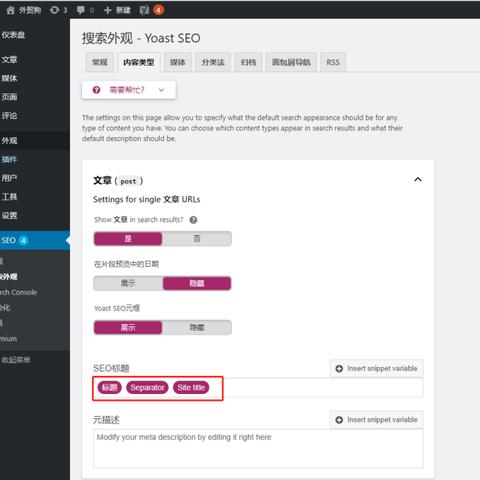Switch to the 分类法 tab
480x480 pixels.
[x=213, y=62]
